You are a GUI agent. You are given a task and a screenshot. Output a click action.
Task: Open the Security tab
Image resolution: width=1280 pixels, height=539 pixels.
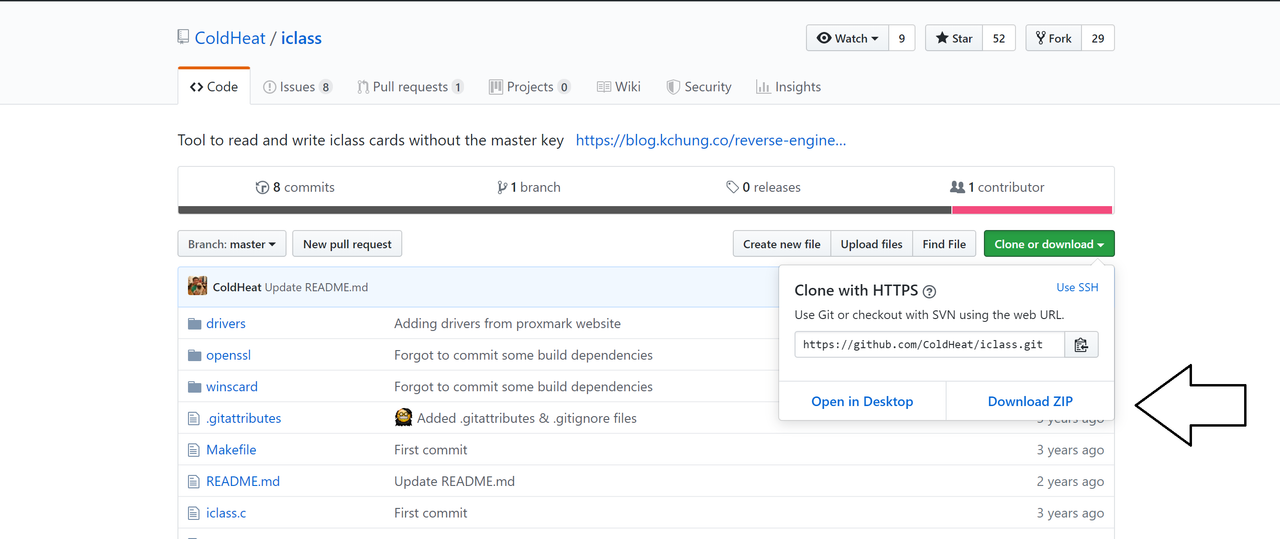point(699,87)
